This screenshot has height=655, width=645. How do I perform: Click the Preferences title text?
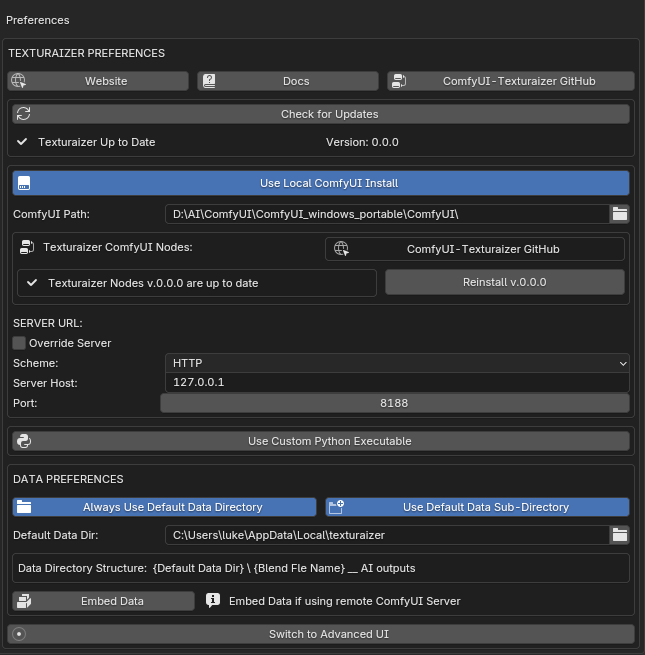click(x=38, y=20)
